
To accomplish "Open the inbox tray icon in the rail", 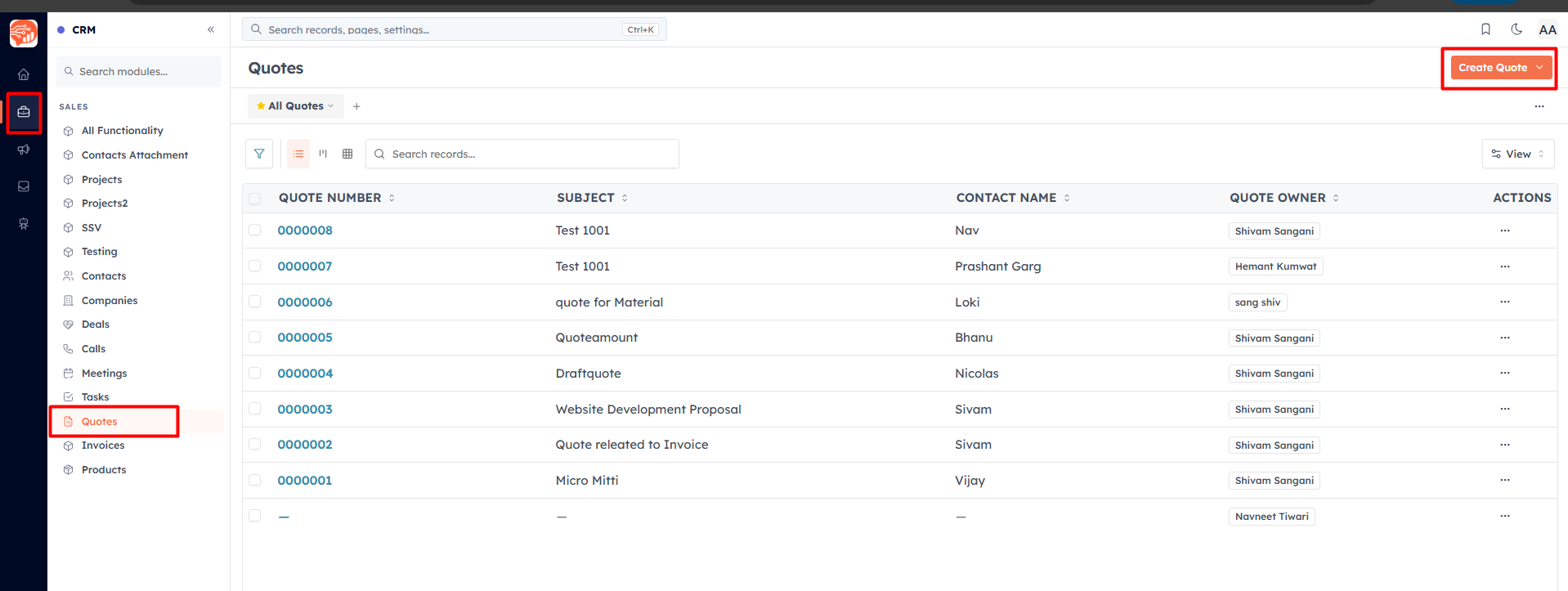I will [x=24, y=186].
